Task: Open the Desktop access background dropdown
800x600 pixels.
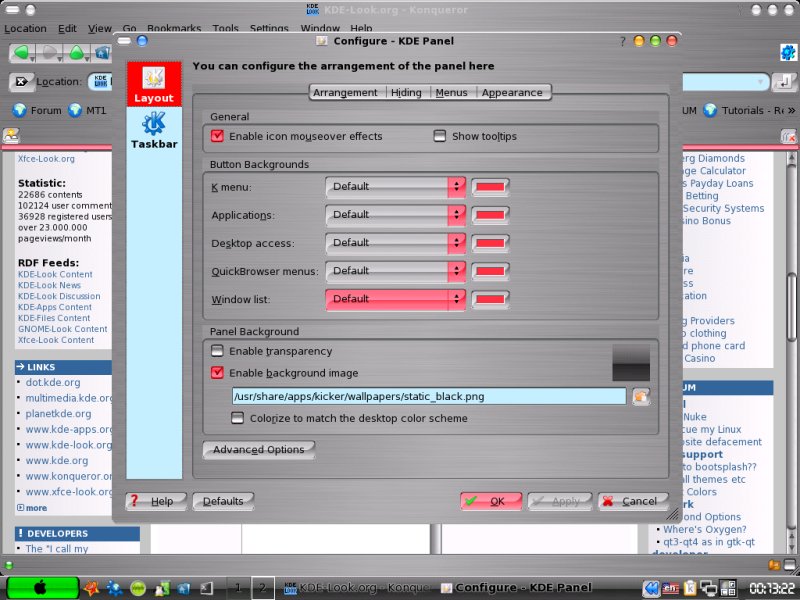Action: [x=395, y=243]
